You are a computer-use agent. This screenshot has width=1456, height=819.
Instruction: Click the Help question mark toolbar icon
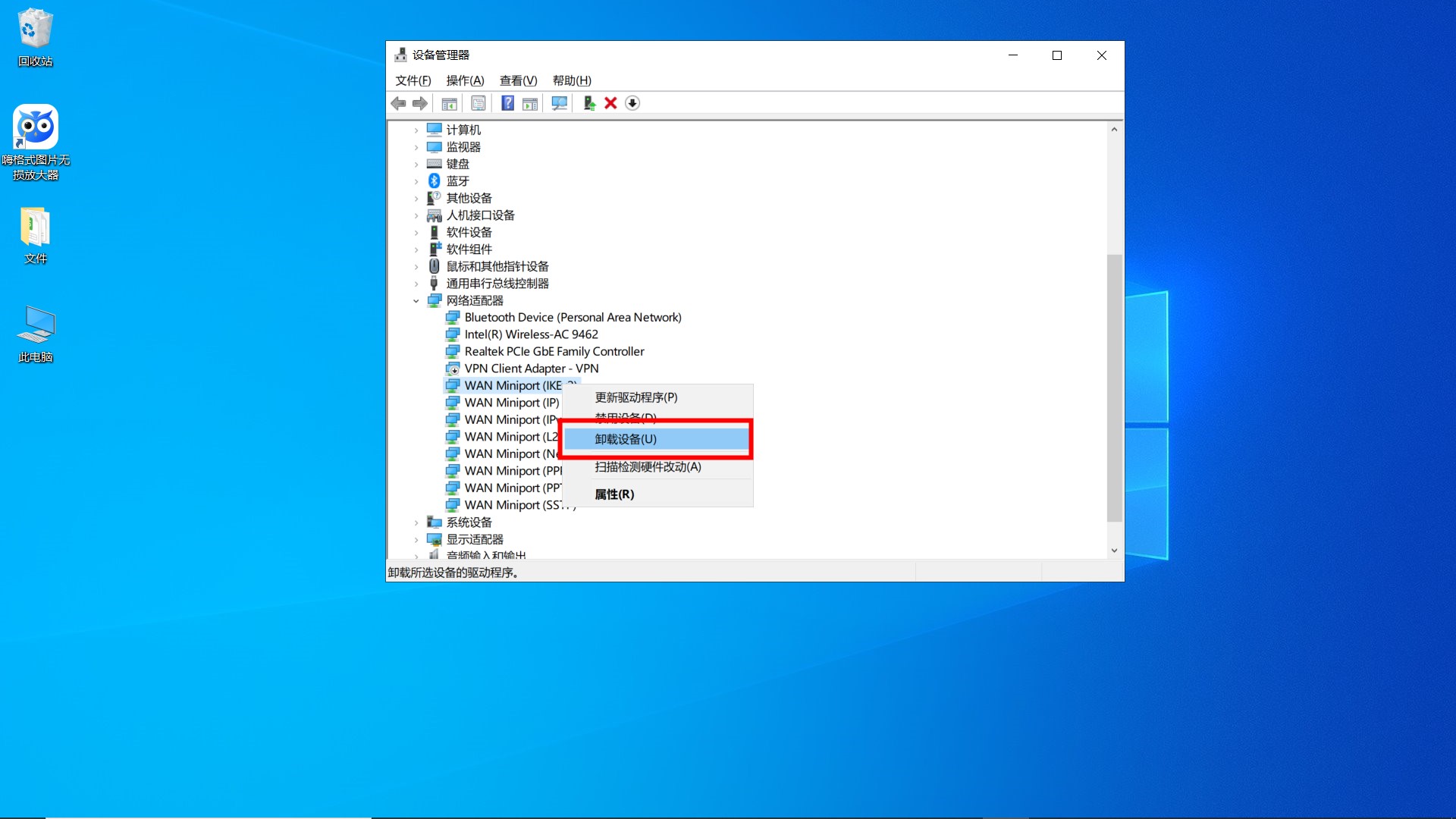(x=507, y=103)
